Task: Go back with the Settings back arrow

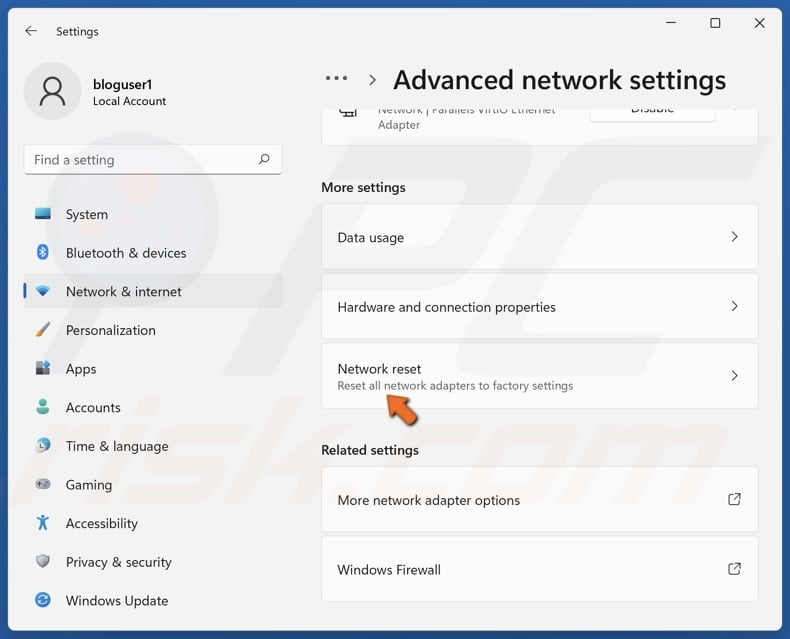Action: coord(31,31)
